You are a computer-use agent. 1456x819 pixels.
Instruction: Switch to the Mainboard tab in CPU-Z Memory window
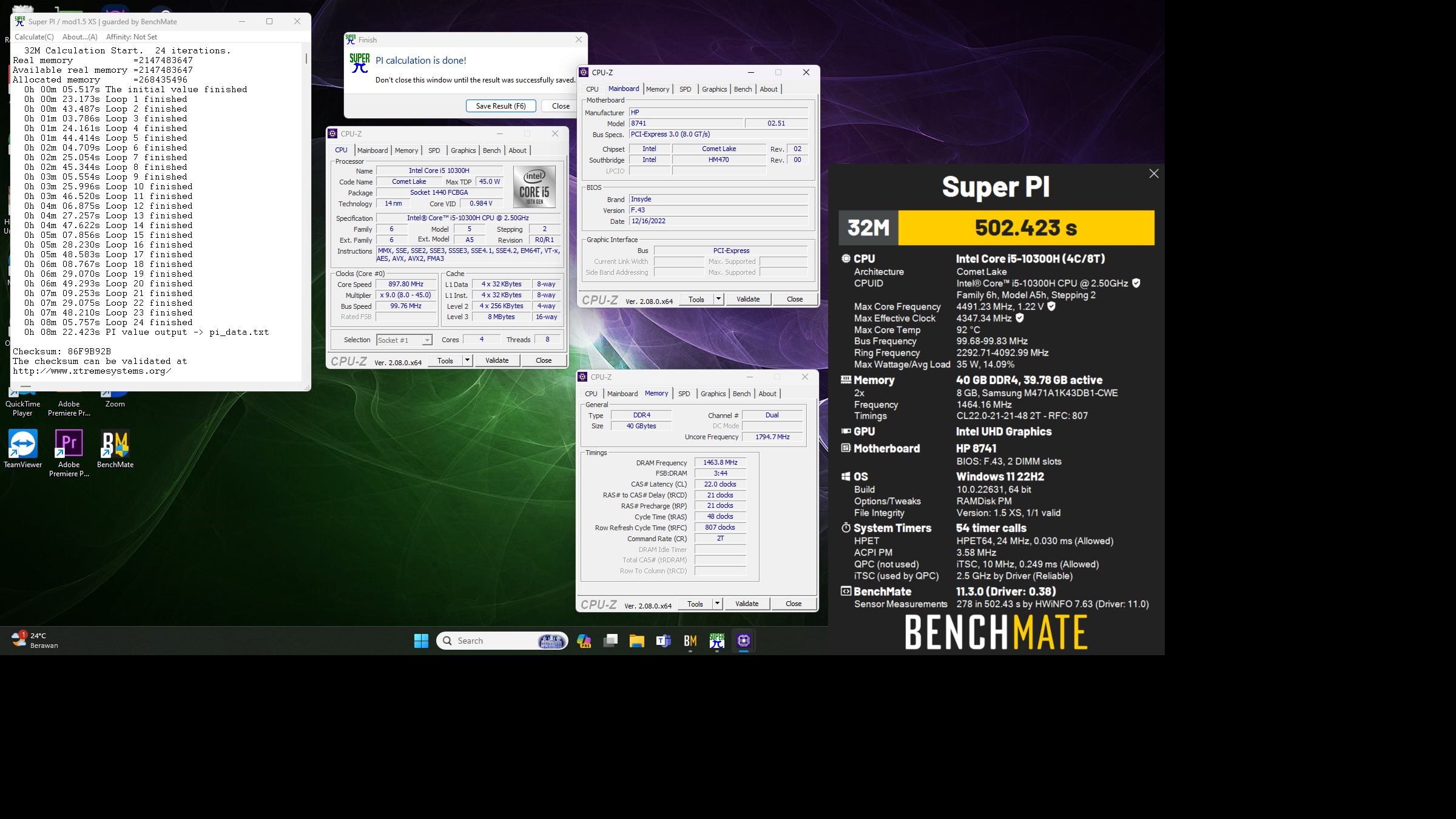click(x=622, y=394)
